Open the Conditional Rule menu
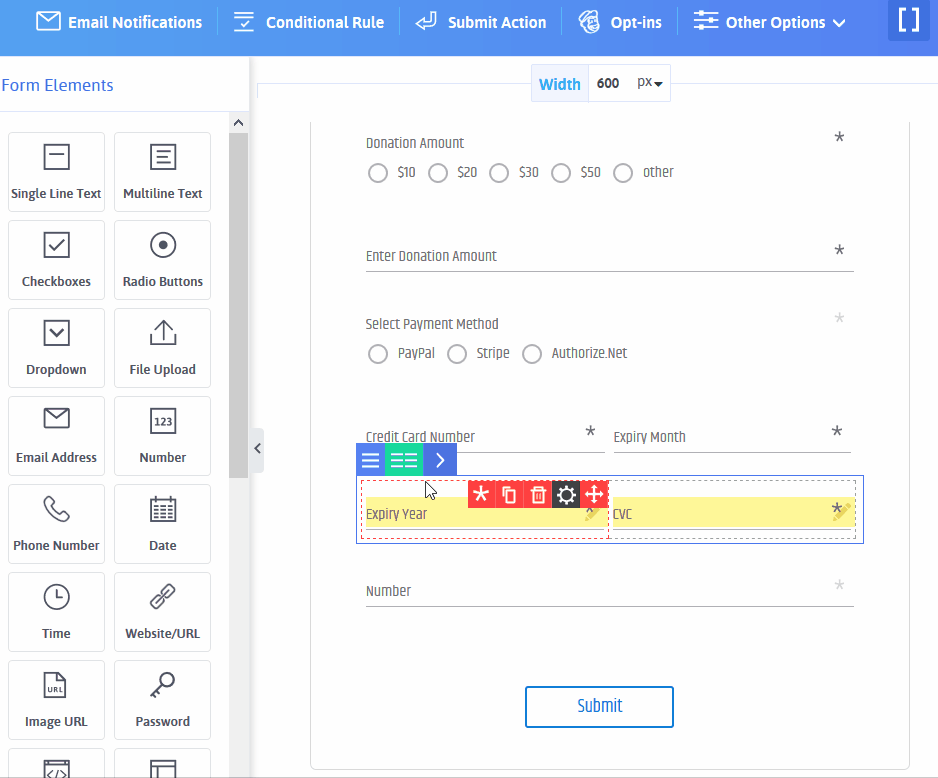 click(x=308, y=21)
